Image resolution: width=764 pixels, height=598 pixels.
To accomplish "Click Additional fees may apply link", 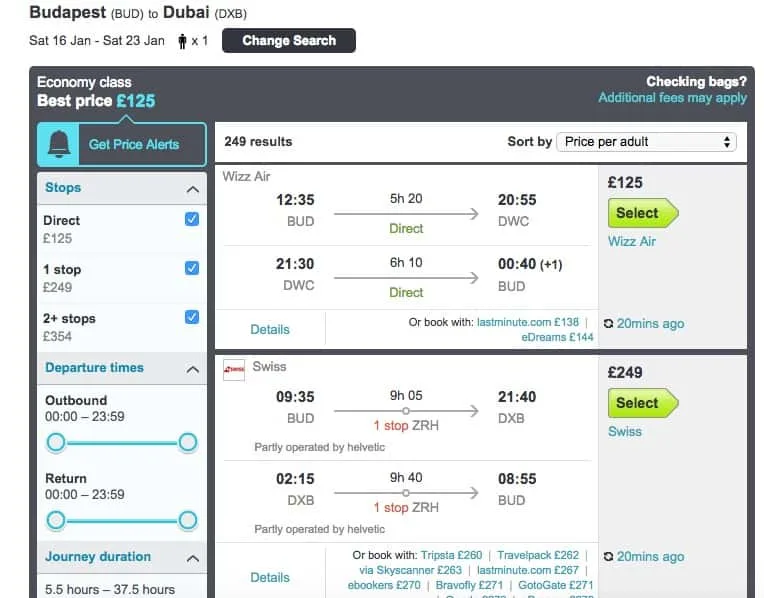I will 672,98.
